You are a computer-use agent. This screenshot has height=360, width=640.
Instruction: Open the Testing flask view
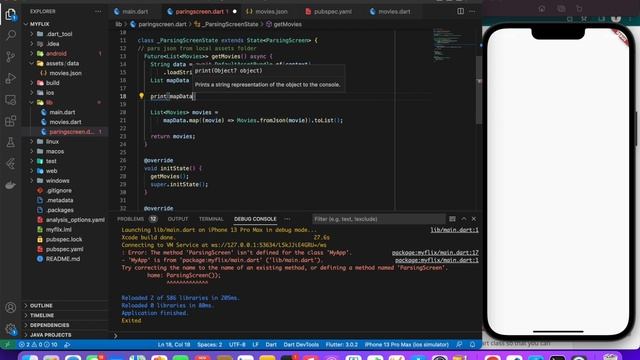pyautogui.click(x=11, y=142)
